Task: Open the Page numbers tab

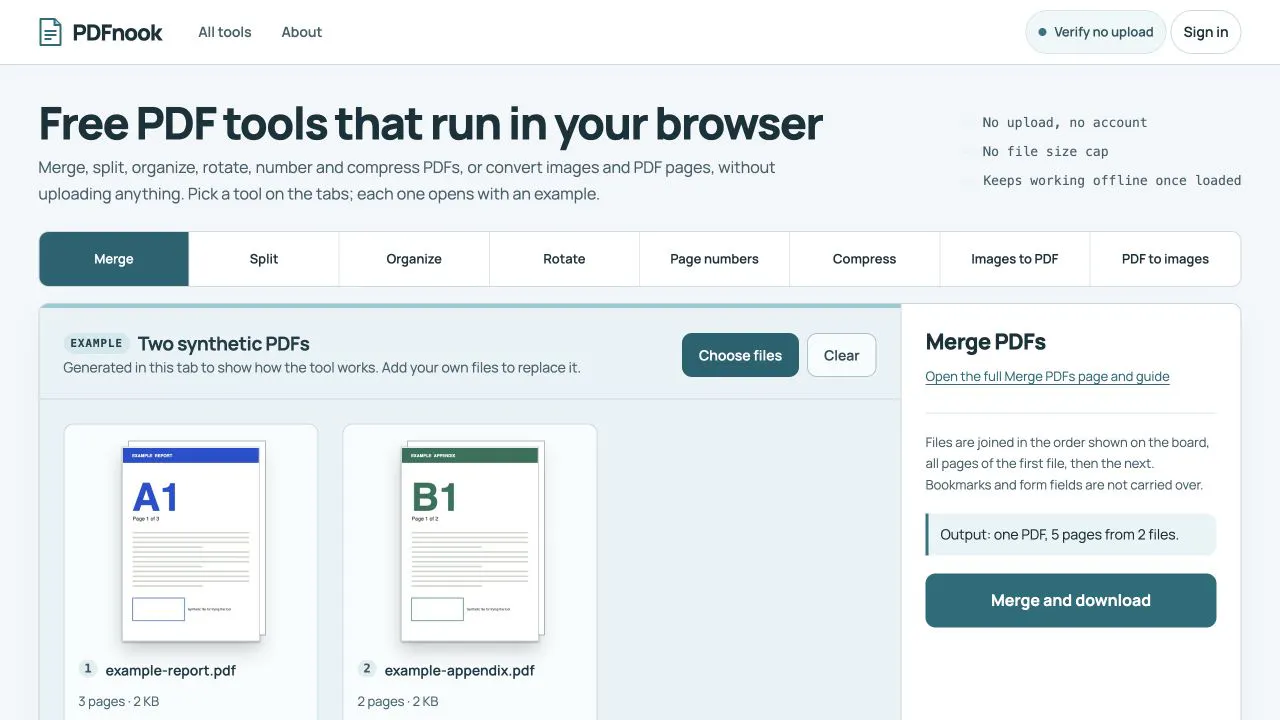Action: [x=714, y=259]
